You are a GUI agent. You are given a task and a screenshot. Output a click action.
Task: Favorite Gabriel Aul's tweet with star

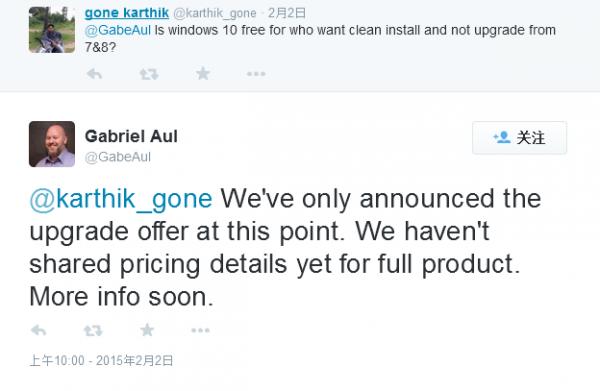coord(147,330)
